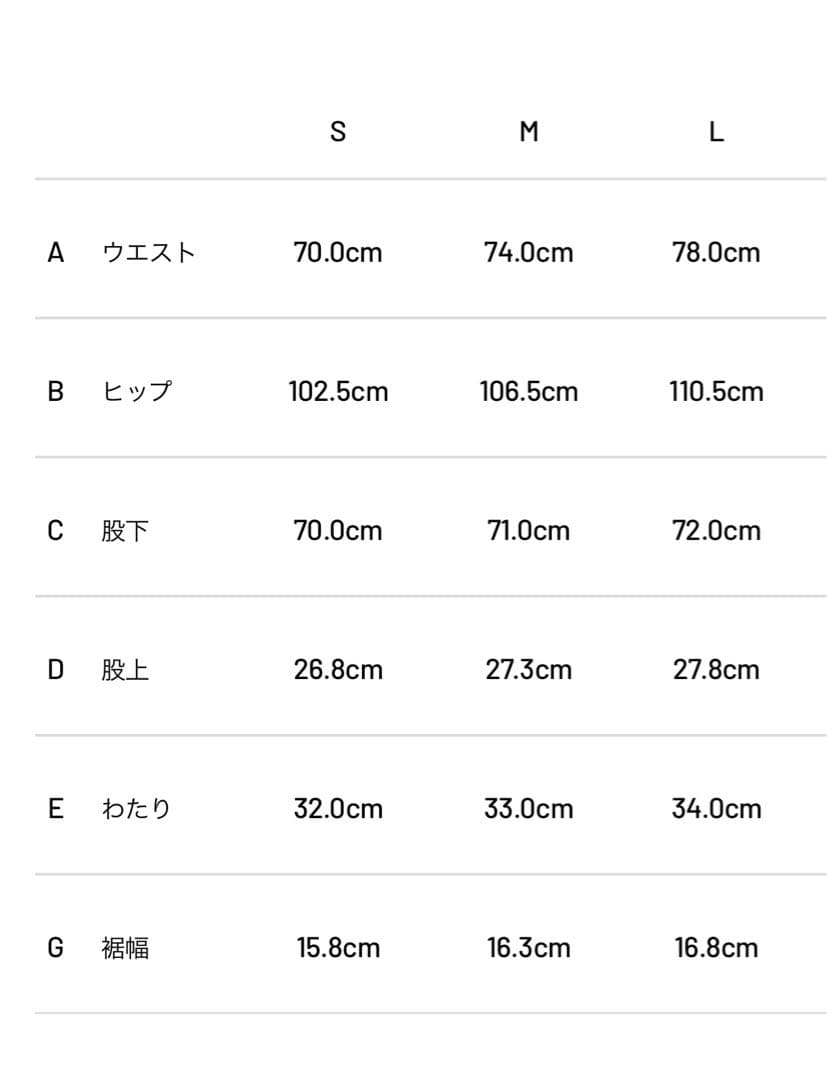Click the M size column header
The width and height of the screenshot is (827, 1080).
pos(529,131)
